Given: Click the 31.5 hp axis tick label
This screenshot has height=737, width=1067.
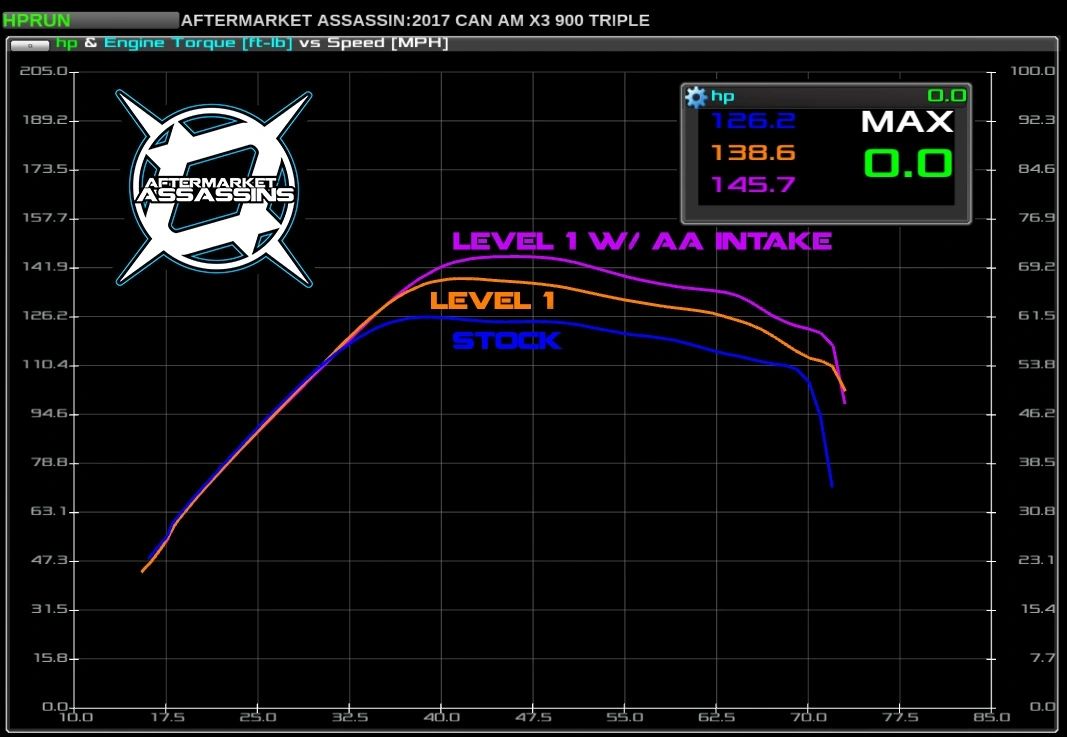Looking at the screenshot, I should [49, 608].
